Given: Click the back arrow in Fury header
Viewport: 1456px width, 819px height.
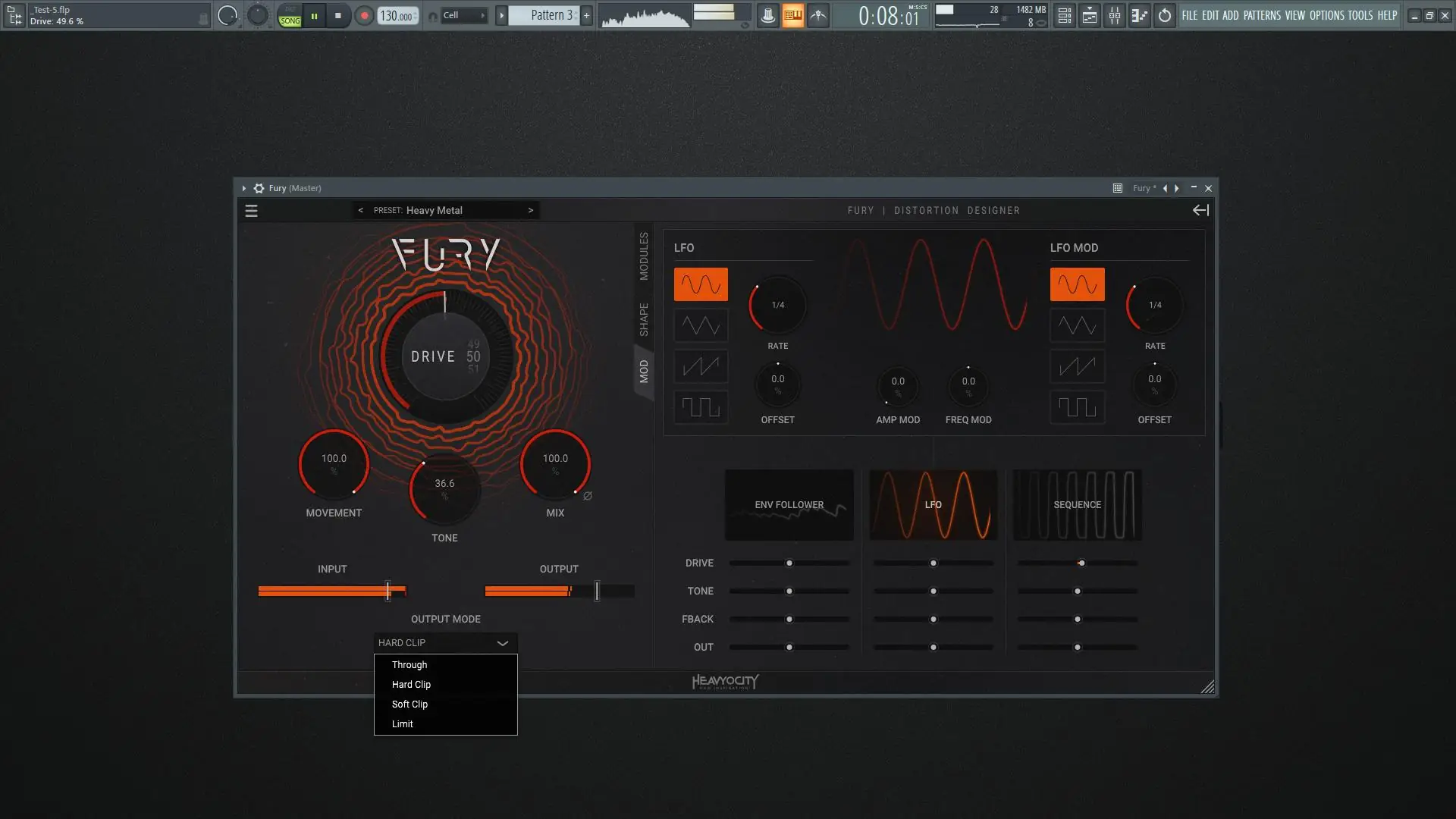Looking at the screenshot, I should coord(1200,210).
